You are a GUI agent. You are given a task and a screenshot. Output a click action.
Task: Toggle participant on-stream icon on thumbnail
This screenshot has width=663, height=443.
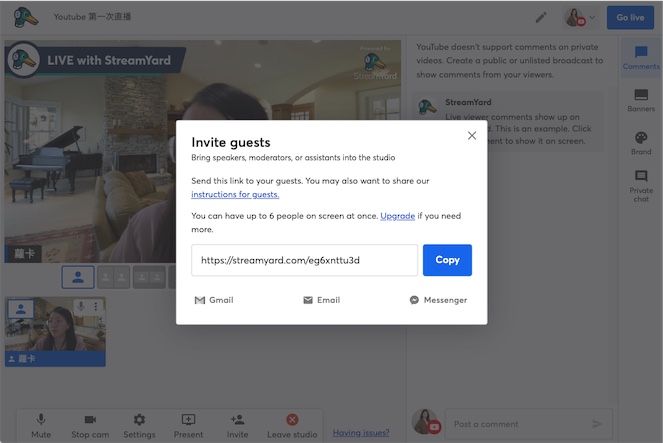coord(21,310)
